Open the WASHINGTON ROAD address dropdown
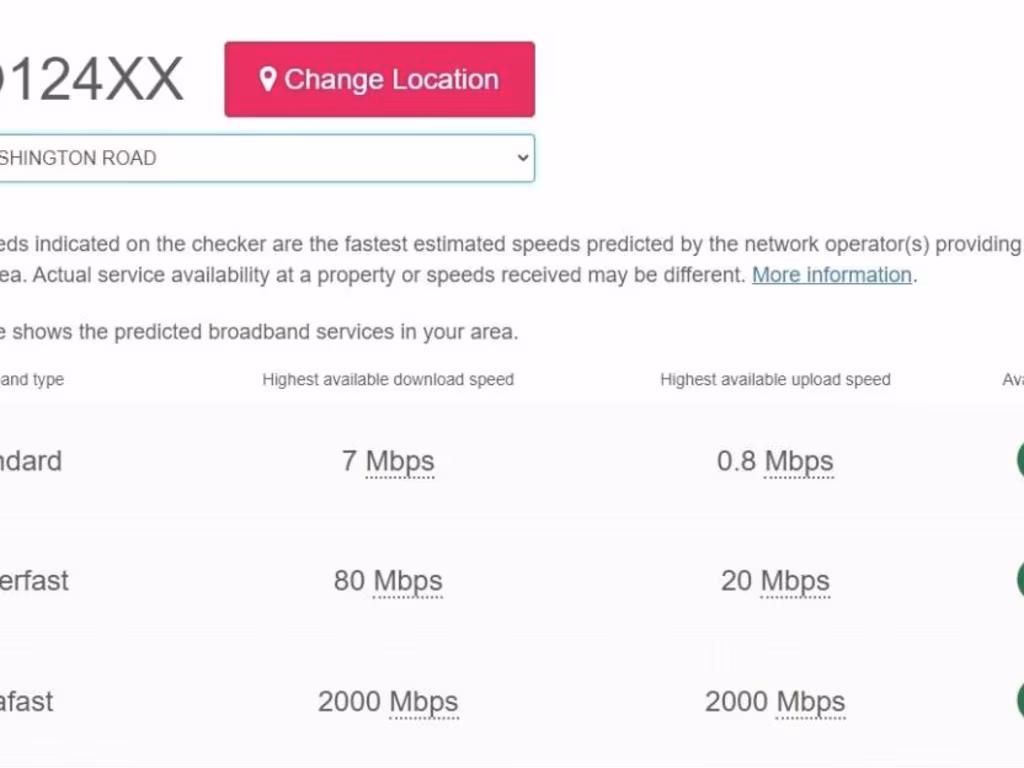The width and height of the screenshot is (1024, 768). pyautogui.click(x=260, y=158)
